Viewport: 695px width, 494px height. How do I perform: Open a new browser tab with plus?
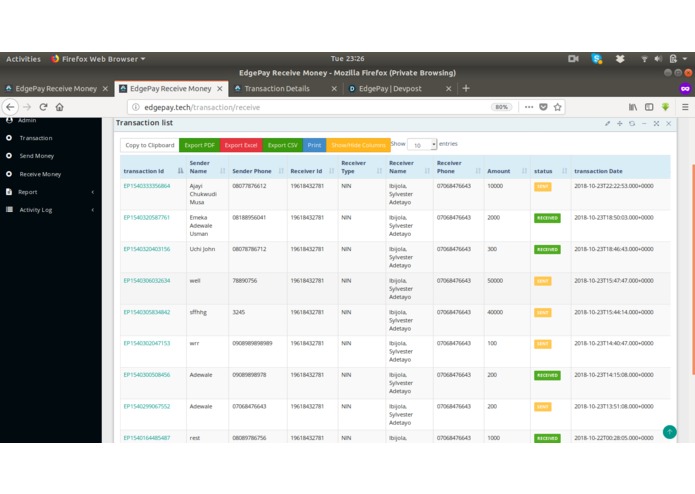click(466, 89)
